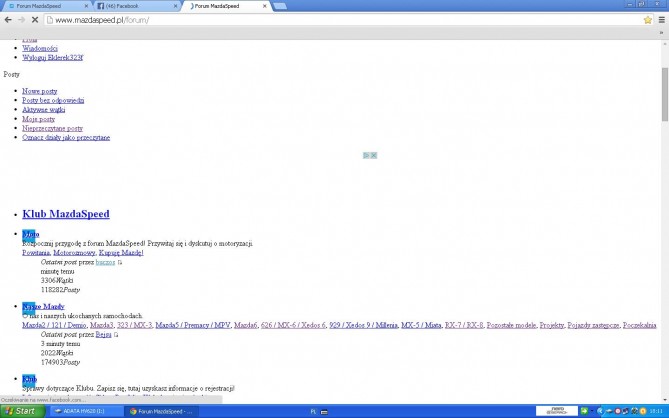The height and width of the screenshot is (418, 669).
Task: Stop page loading with the X button
Action: pyautogui.click(x=35, y=20)
